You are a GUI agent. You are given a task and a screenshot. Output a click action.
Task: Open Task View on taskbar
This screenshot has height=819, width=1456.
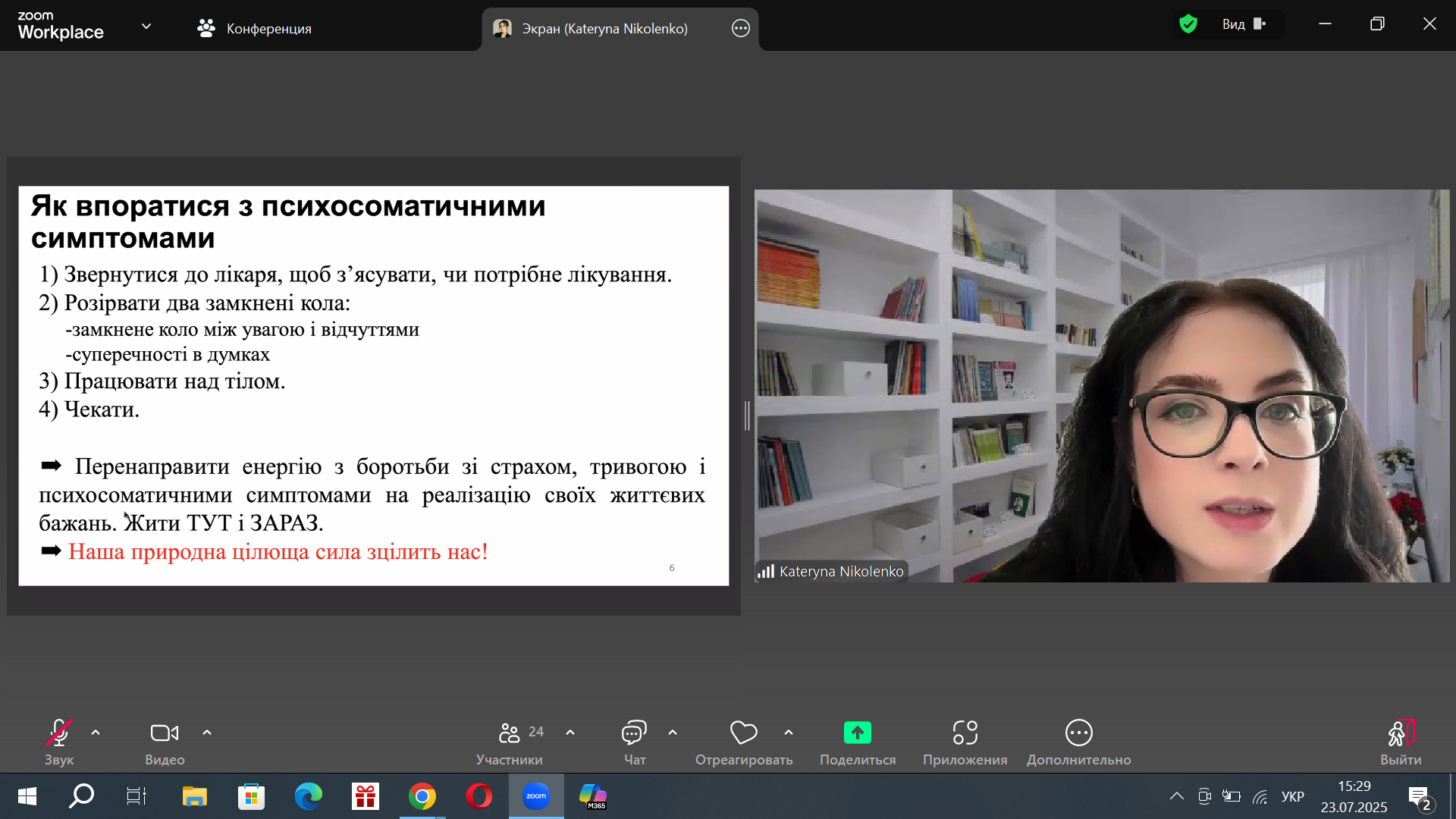coord(136,796)
